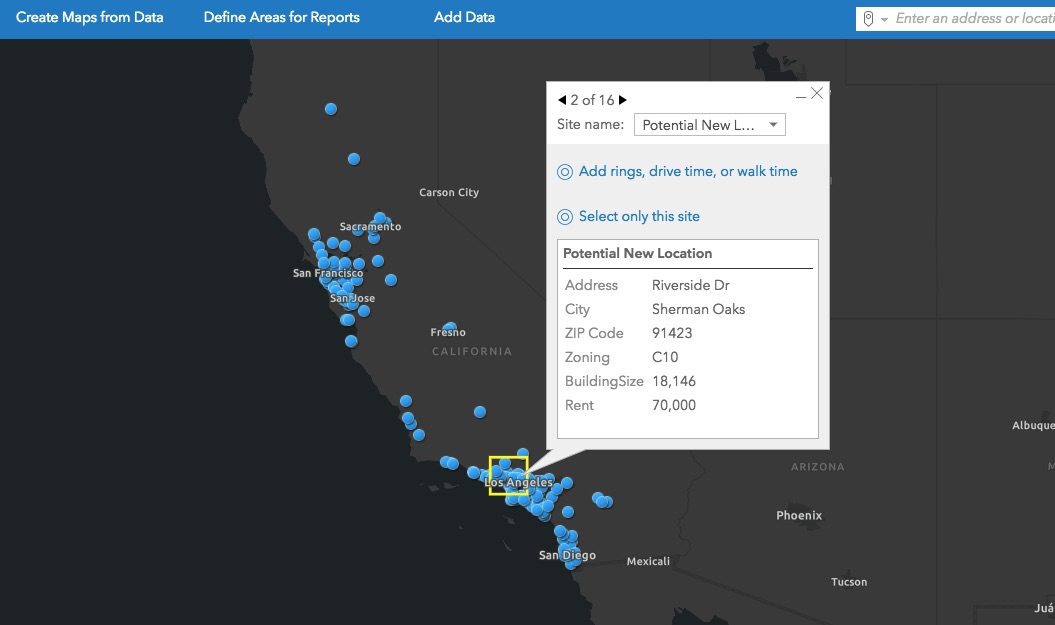Click the yellow highlighted site square
The height and width of the screenshot is (625, 1055).
[508, 476]
